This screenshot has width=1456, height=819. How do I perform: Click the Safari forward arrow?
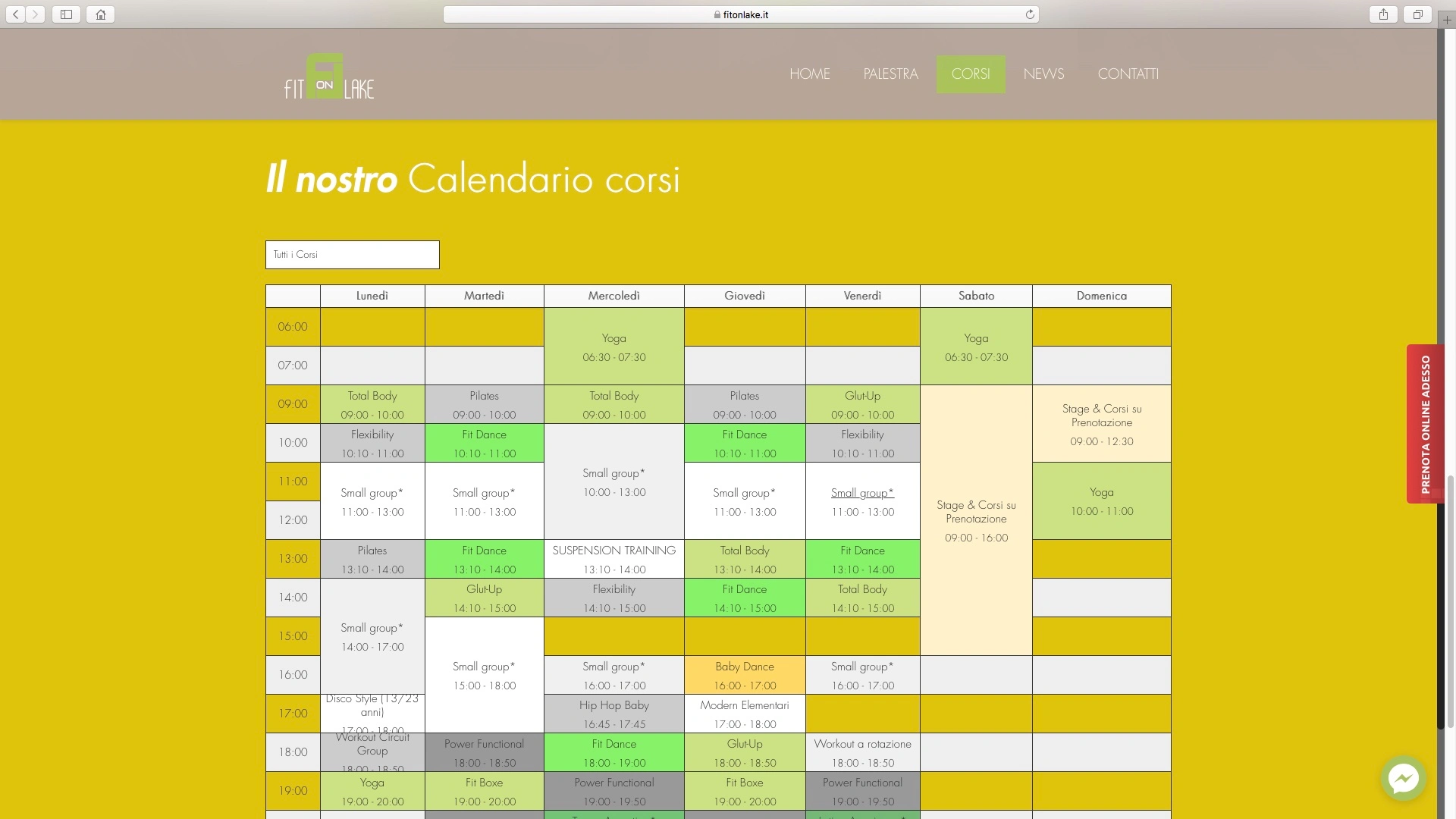(35, 14)
